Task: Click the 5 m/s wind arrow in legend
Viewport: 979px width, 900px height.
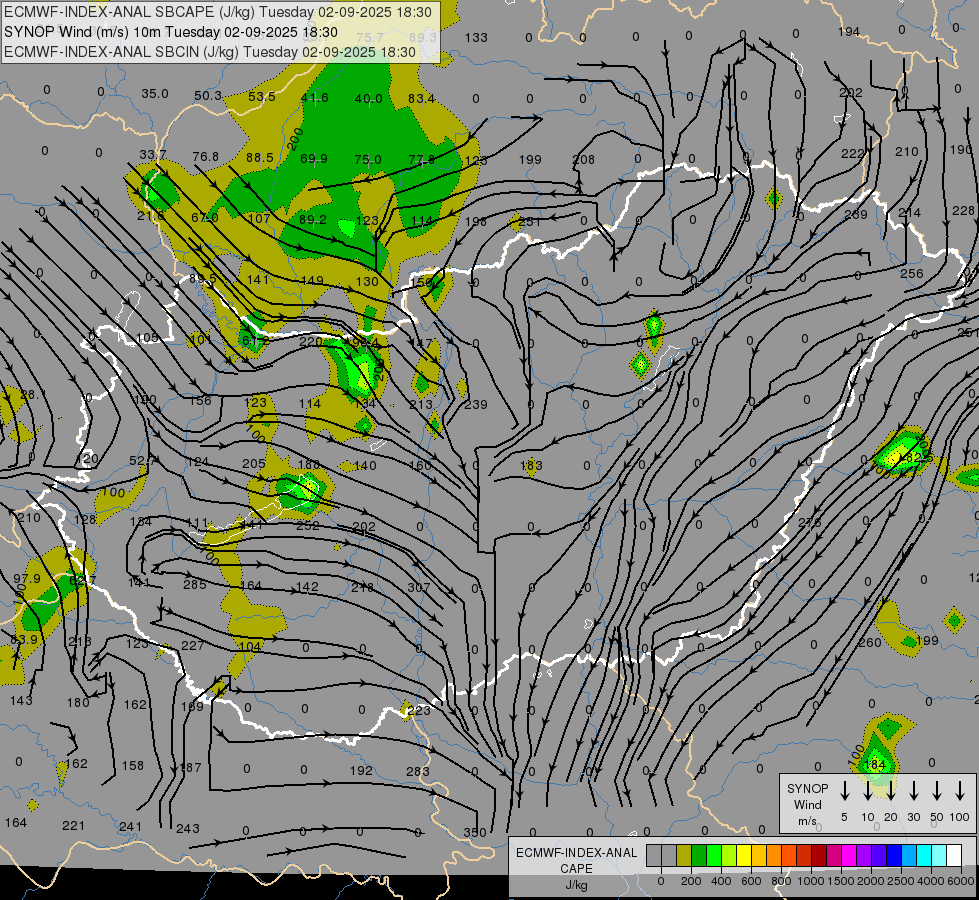Action: click(x=844, y=791)
